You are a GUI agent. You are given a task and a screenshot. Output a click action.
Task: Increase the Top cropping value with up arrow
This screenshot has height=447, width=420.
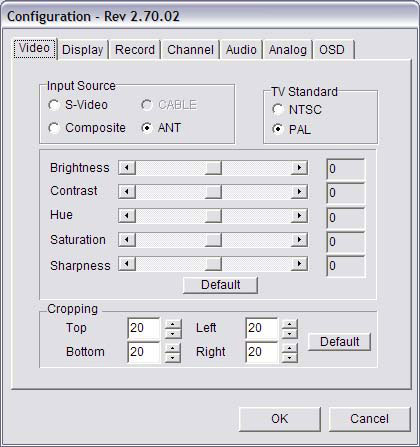[173, 324]
